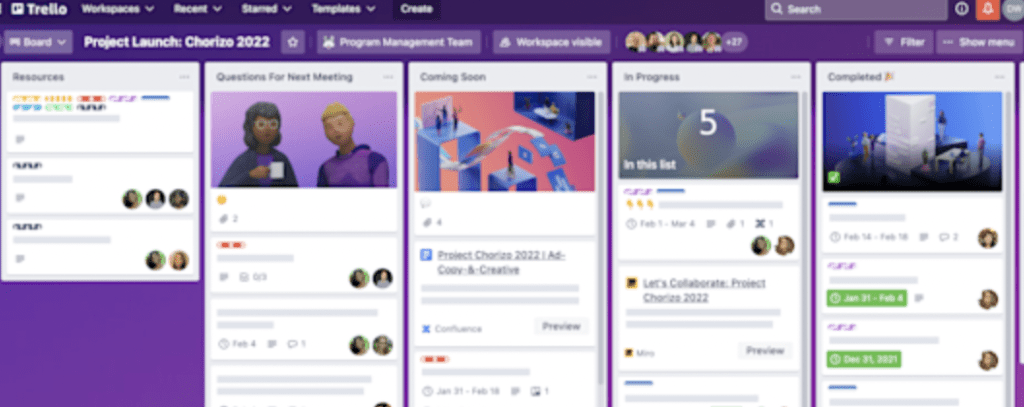Click the Feb 4 due date badge
Screen dimensions: 1024x407
tap(238, 344)
